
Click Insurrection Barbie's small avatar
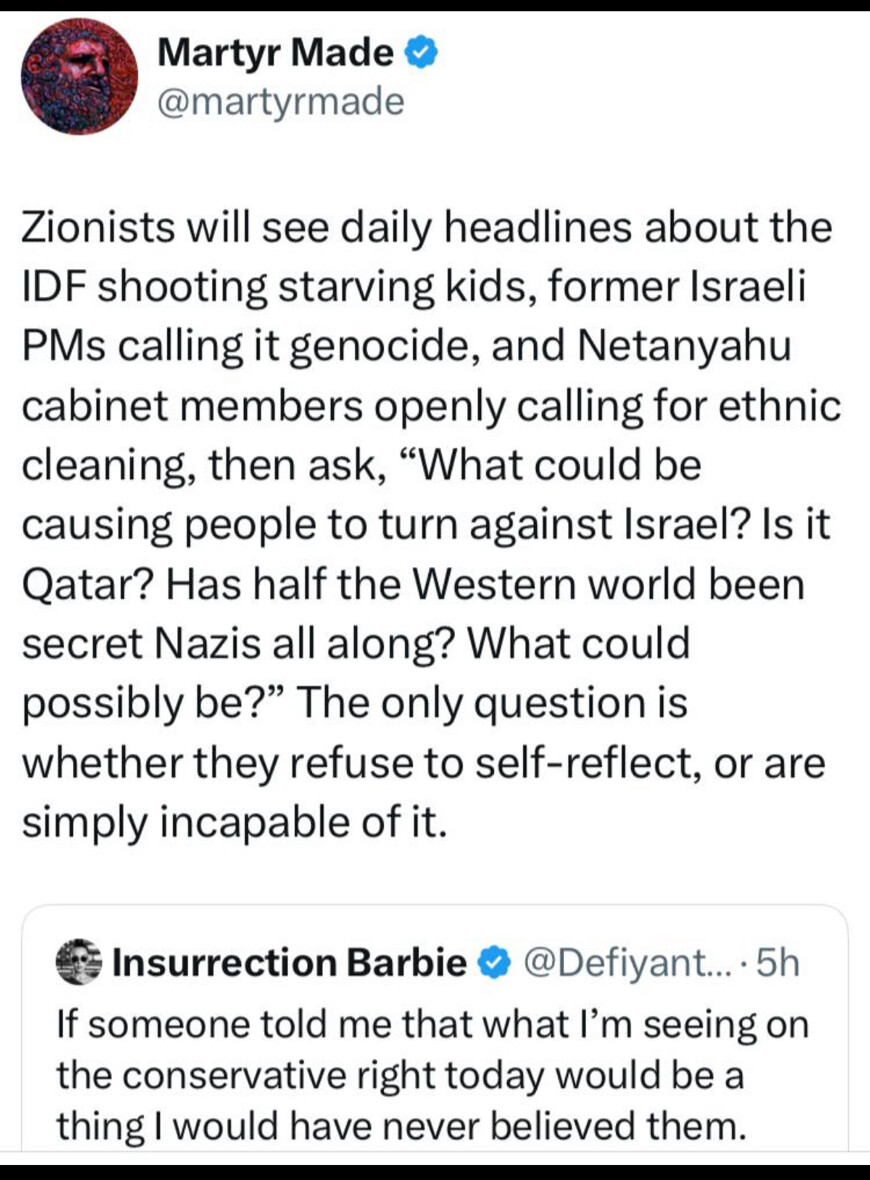[x=79, y=961]
